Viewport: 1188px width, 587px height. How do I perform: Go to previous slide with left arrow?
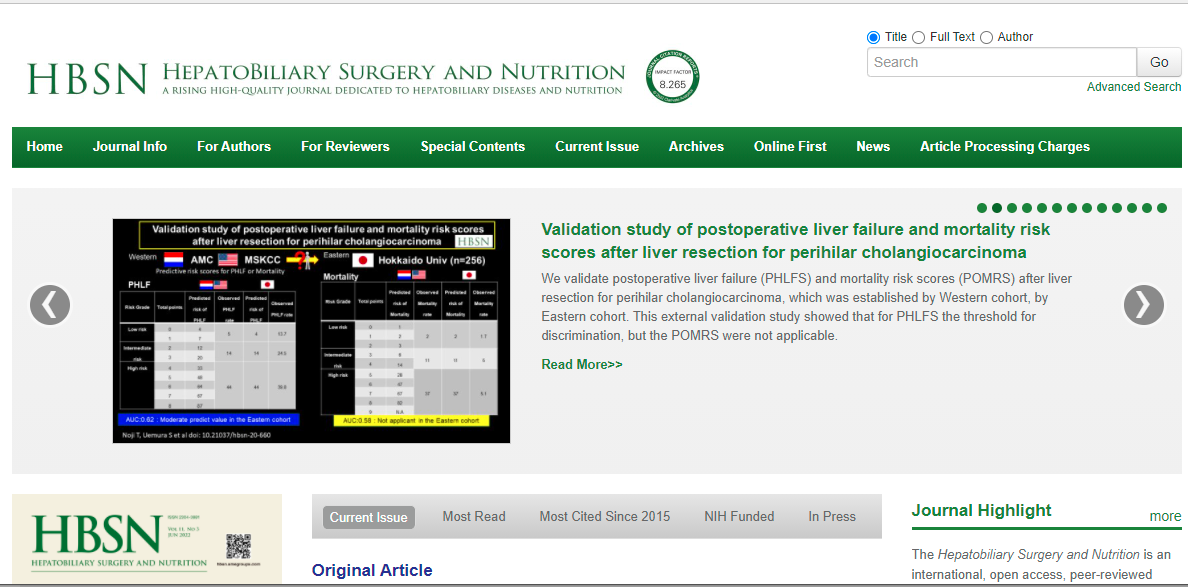coord(50,305)
